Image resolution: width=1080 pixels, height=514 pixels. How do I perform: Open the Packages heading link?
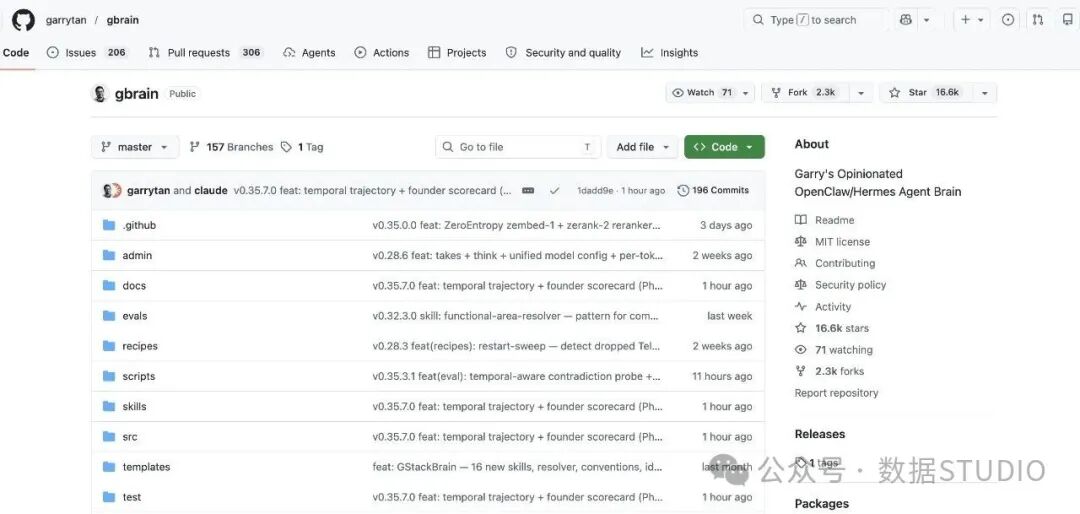tap(822, 504)
